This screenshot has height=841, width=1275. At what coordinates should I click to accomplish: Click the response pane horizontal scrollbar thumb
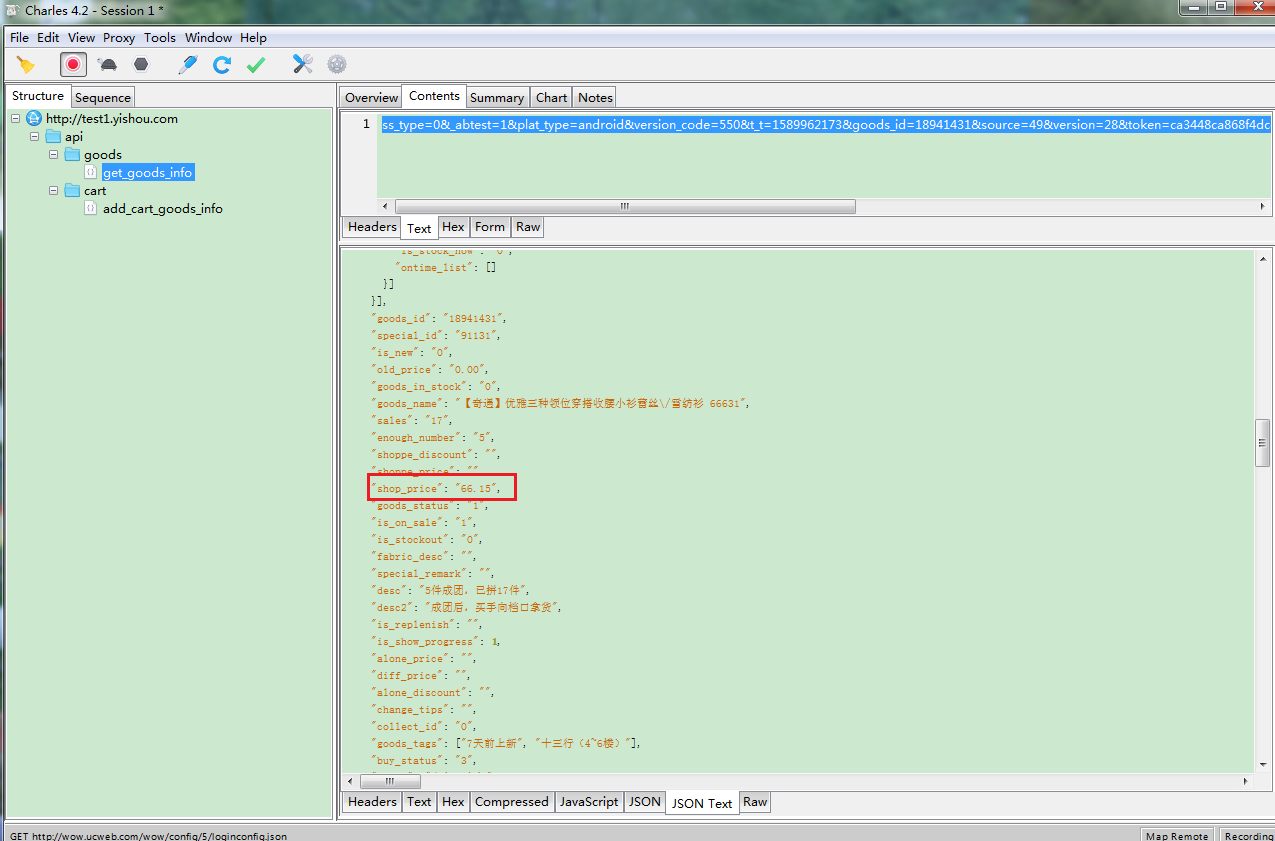click(x=390, y=781)
